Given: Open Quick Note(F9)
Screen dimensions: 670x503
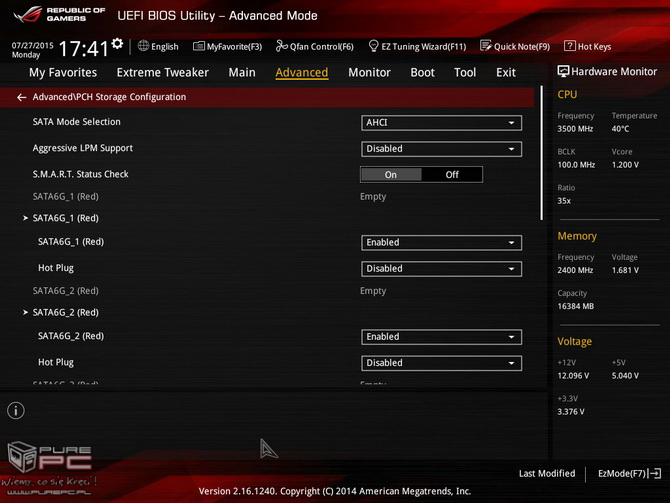Looking at the screenshot, I should [x=515, y=46].
